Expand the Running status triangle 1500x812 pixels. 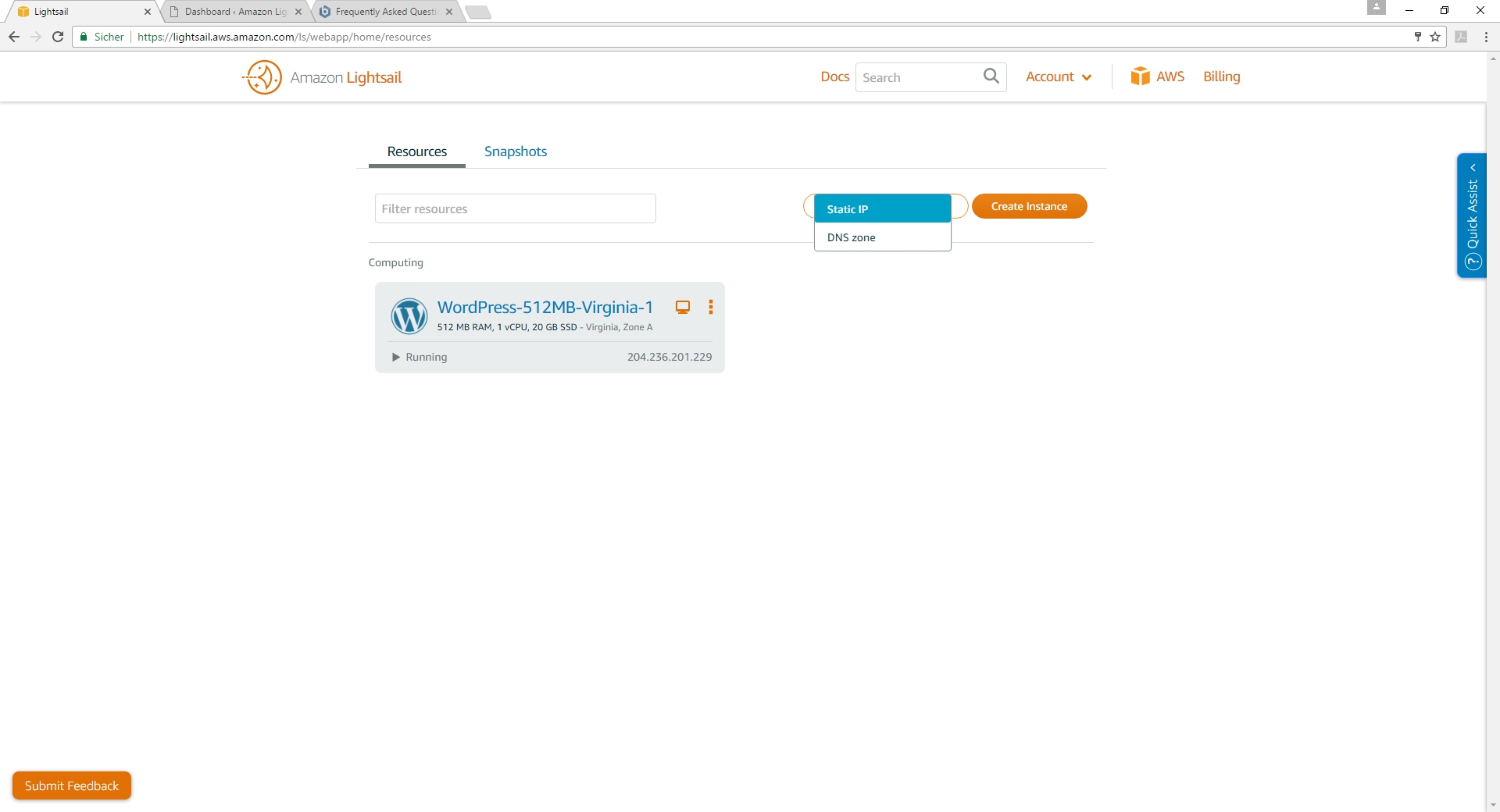click(396, 357)
